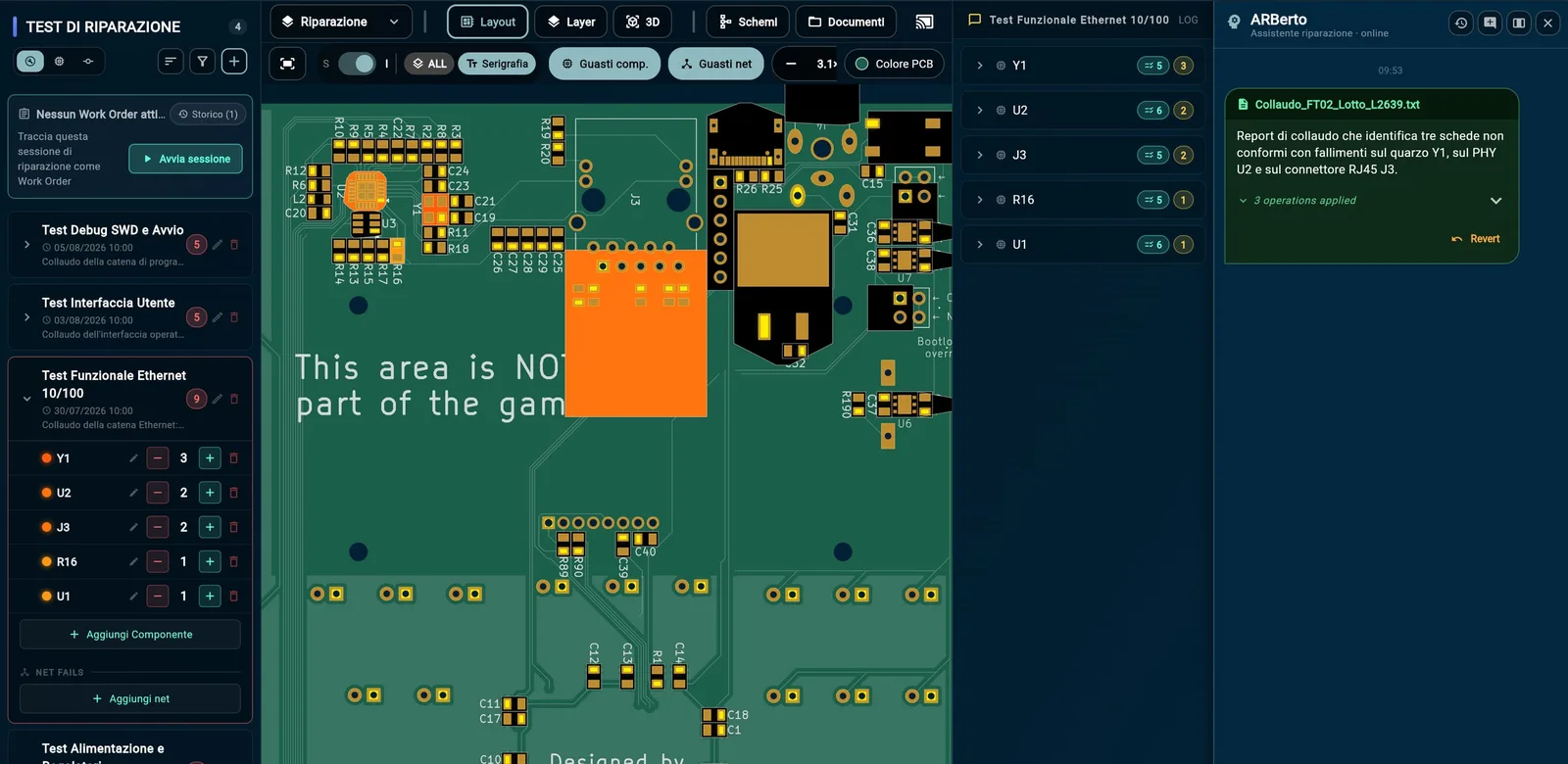Start a new ARBerto chat
Image resolution: width=1568 pixels, height=764 pixels.
point(1490,23)
